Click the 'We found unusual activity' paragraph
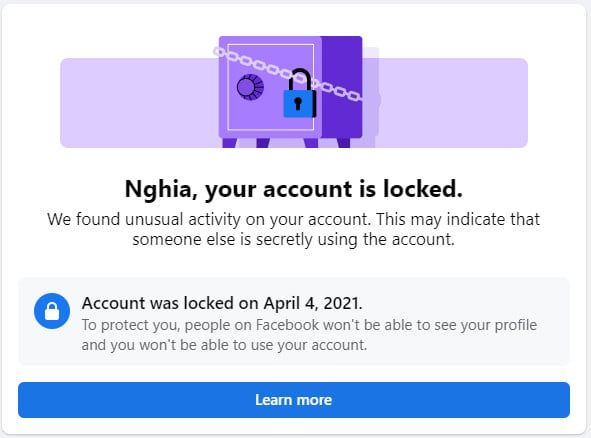Image resolution: width=591 pixels, height=438 pixels. [x=294, y=229]
